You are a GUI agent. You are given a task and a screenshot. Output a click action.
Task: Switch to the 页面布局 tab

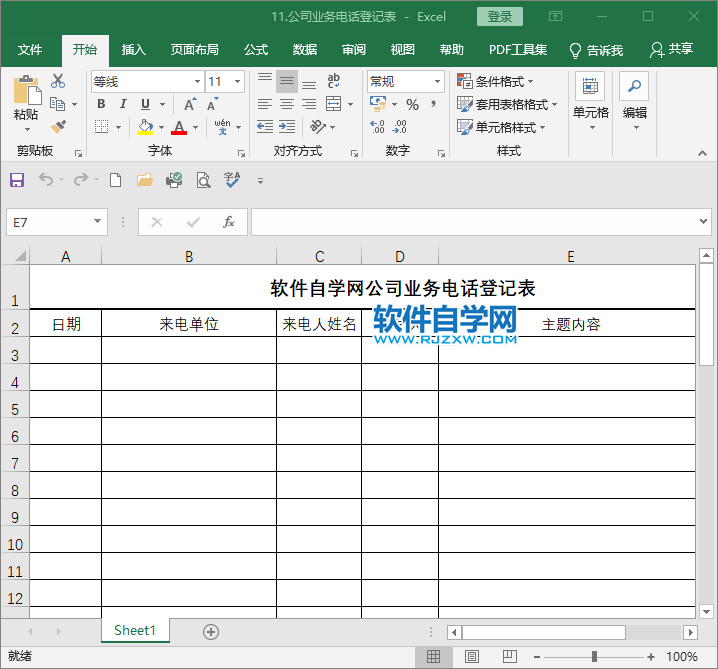click(195, 49)
